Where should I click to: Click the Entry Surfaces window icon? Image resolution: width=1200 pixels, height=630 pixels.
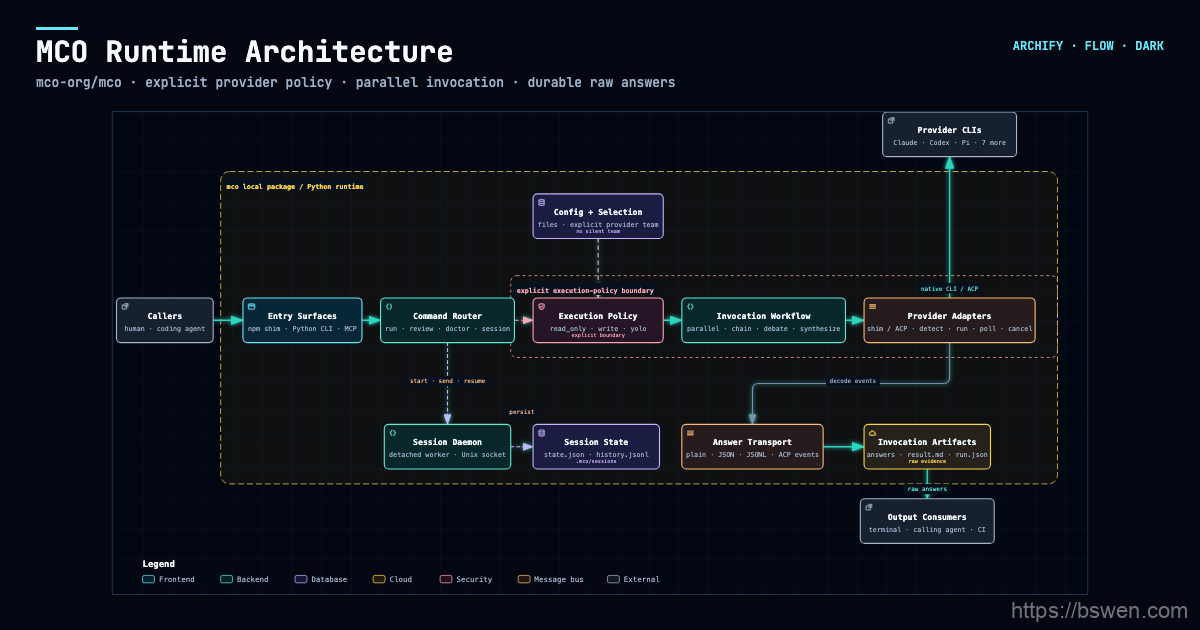(252, 306)
